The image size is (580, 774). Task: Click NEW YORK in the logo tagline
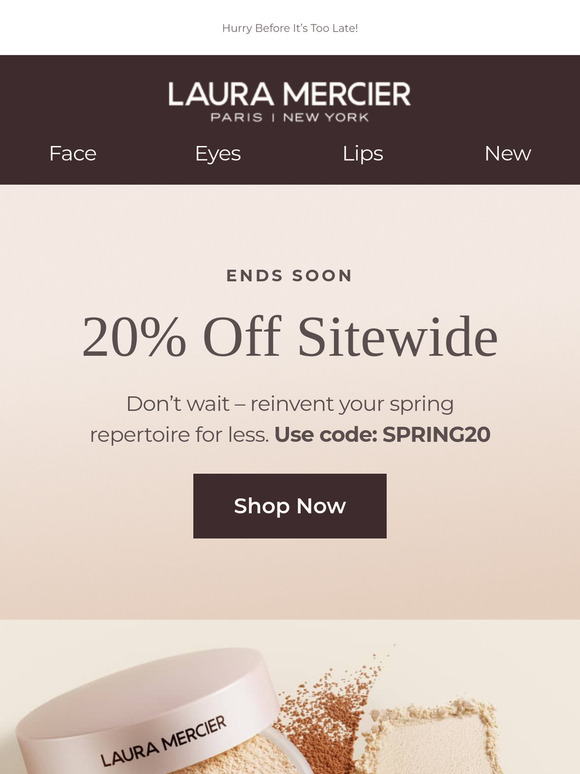(326, 117)
